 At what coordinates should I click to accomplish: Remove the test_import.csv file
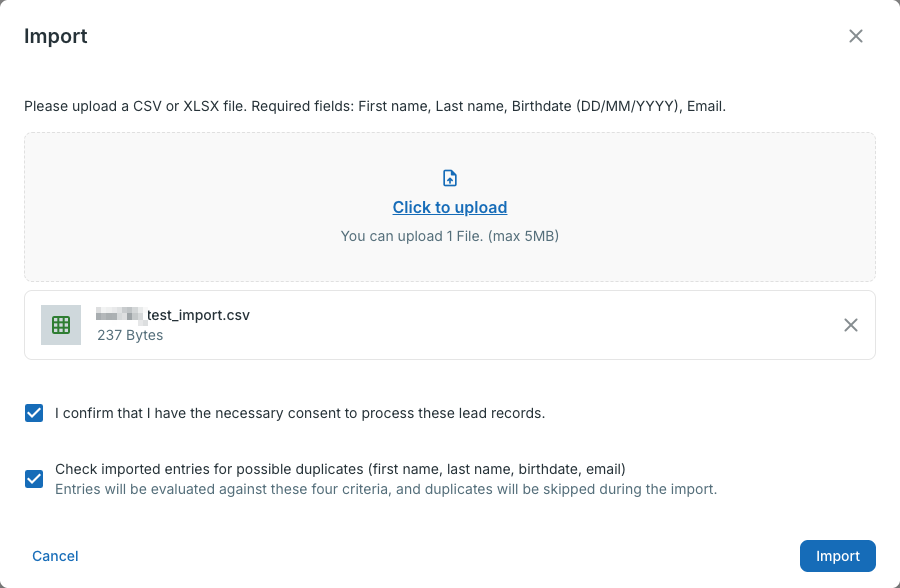point(851,325)
